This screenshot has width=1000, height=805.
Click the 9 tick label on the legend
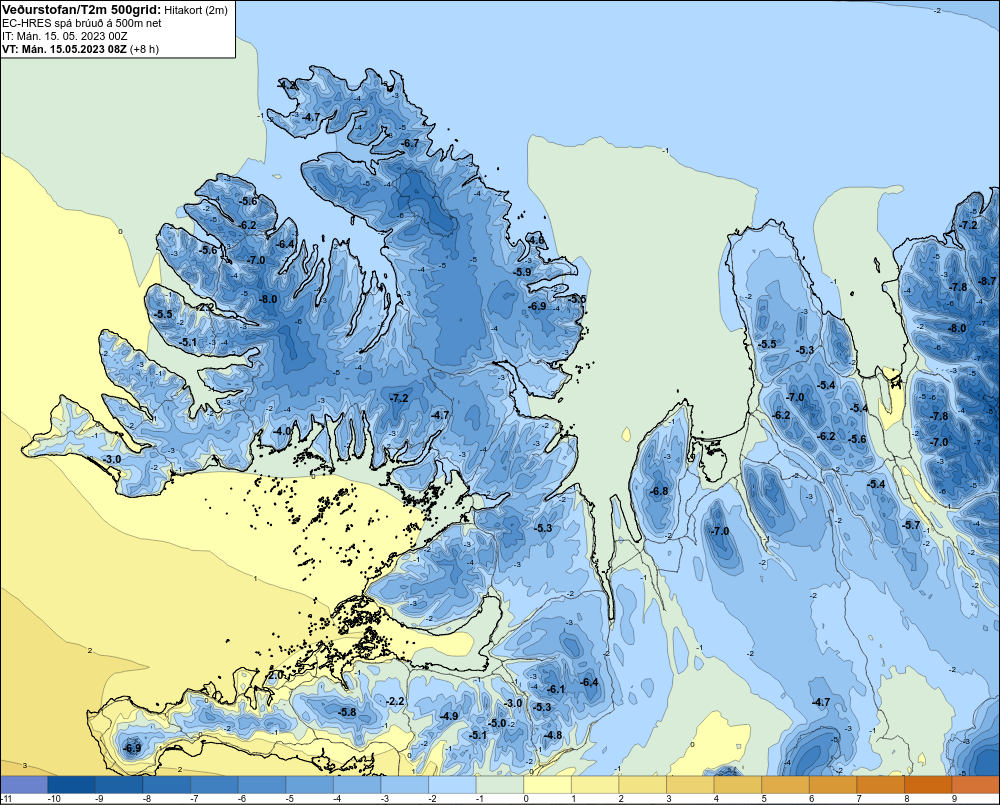click(954, 799)
